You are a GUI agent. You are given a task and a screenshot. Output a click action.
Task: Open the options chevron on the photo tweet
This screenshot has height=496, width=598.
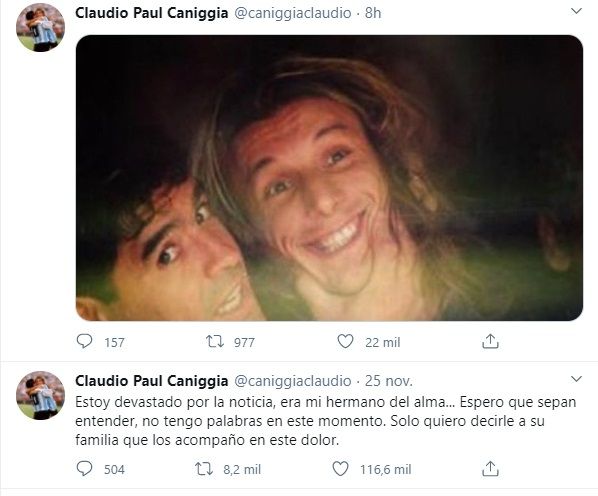pyautogui.click(x=576, y=11)
